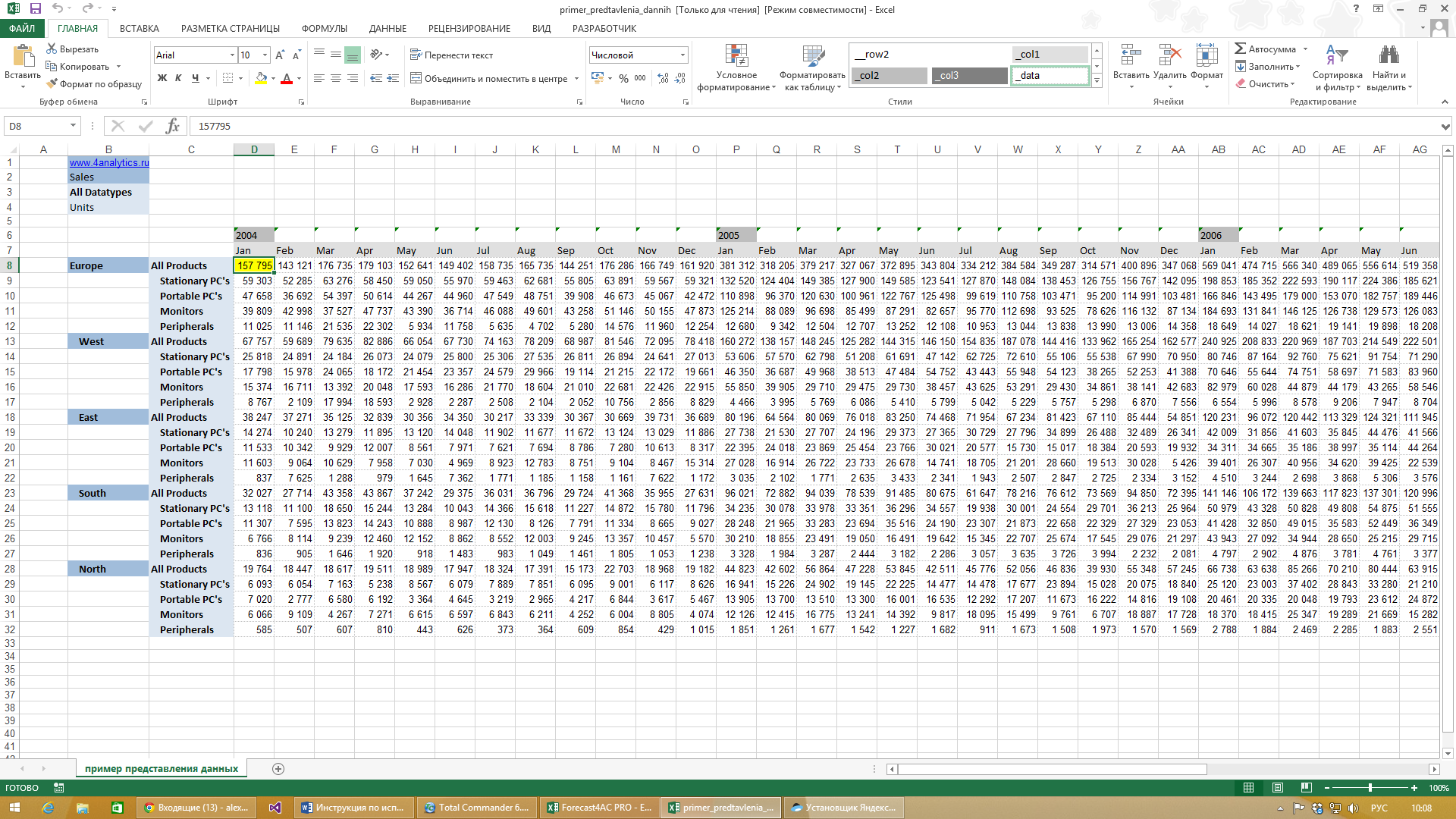Open the Arial font name dropdown
1456x819 pixels.
pyautogui.click(x=232, y=55)
